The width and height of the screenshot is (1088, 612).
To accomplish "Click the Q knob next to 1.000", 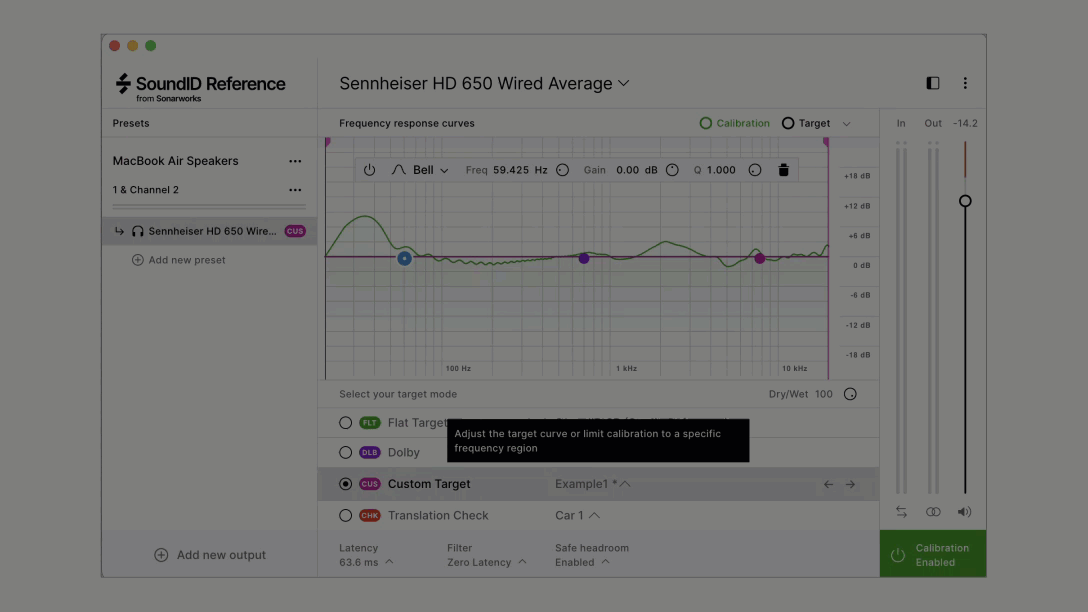I will click(755, 170).
